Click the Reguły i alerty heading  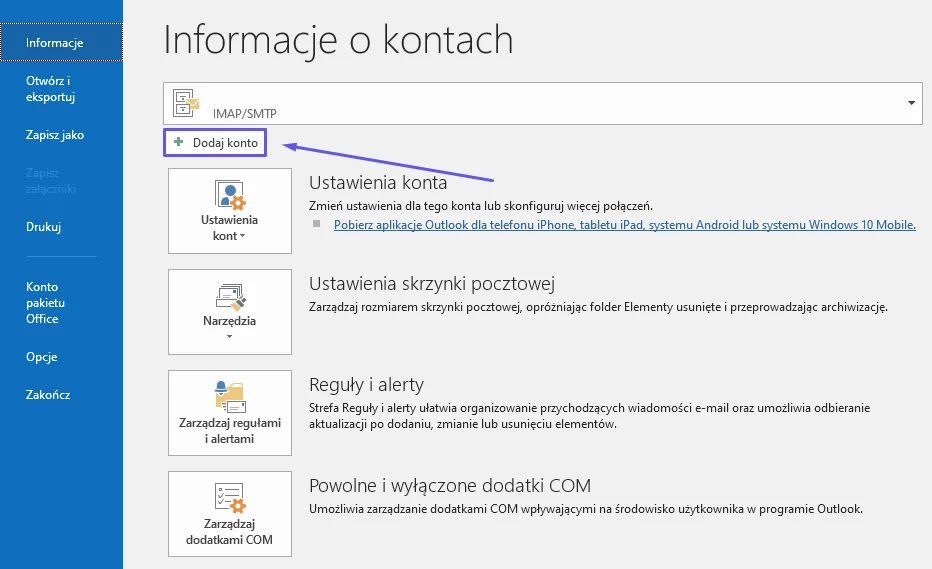(367, 385)
